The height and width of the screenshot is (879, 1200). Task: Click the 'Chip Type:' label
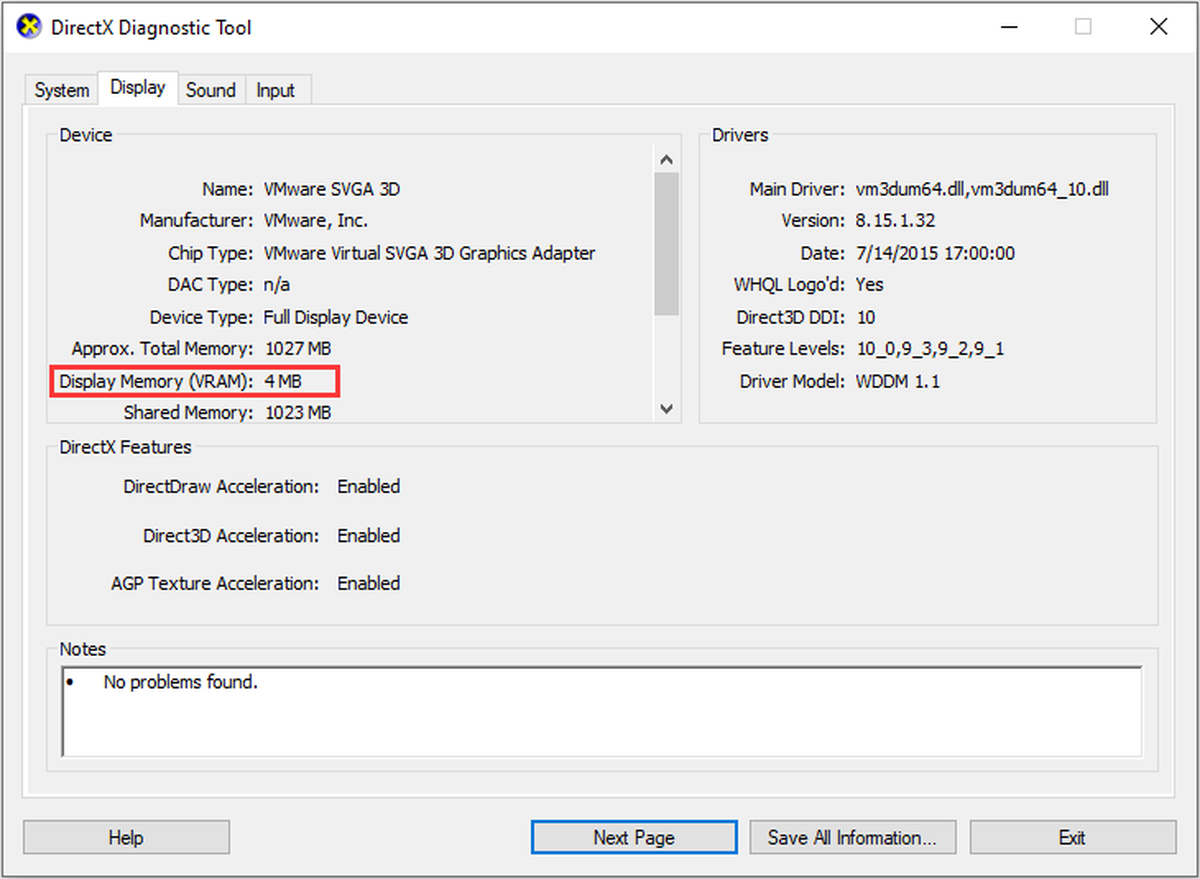coord(211,253)
